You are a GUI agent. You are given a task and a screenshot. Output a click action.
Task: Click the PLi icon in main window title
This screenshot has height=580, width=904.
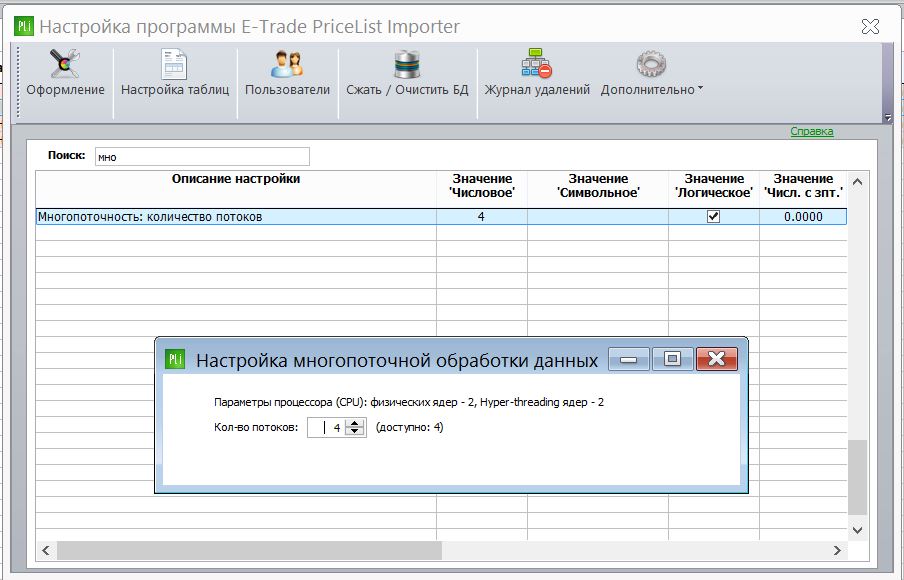coord(24,27)
